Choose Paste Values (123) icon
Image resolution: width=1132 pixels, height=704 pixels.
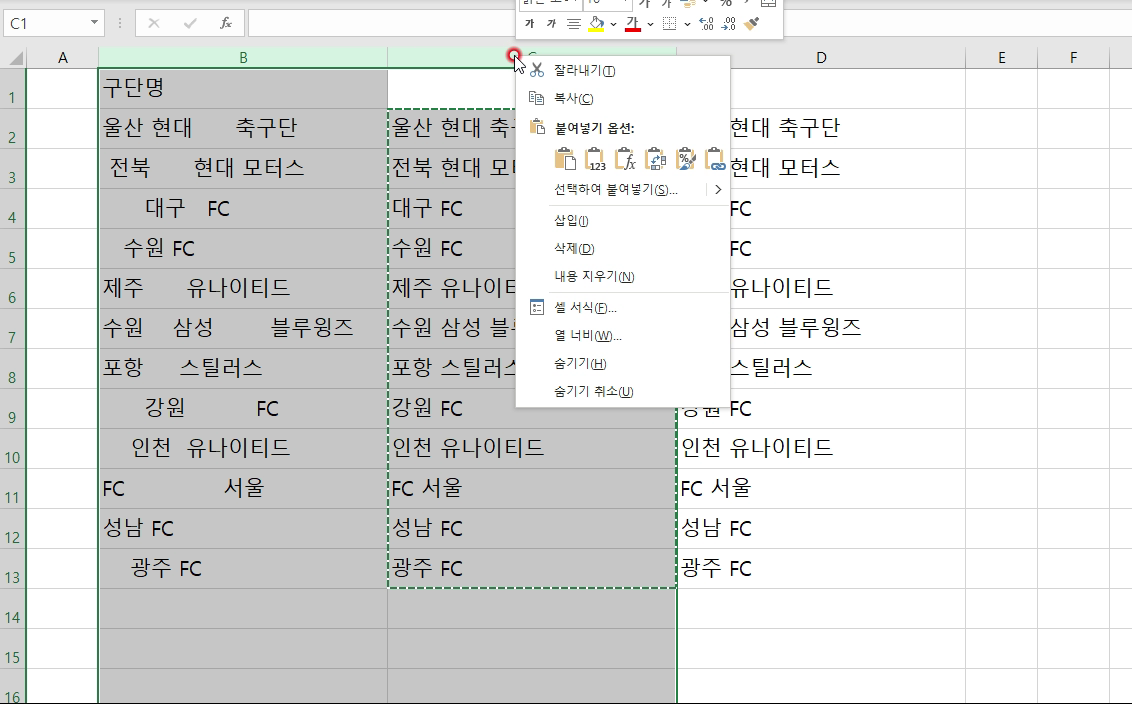[x=595, y=158]
